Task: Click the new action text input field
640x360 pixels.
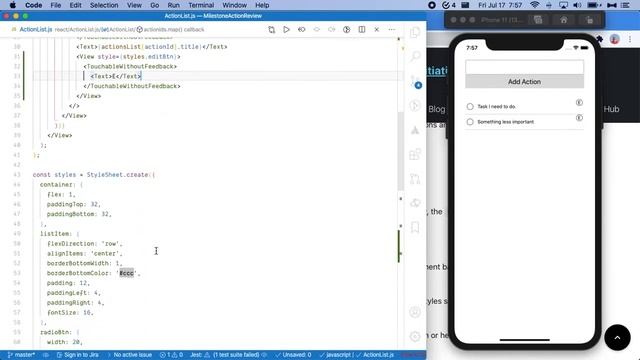Action: click(x=524, y=67)
